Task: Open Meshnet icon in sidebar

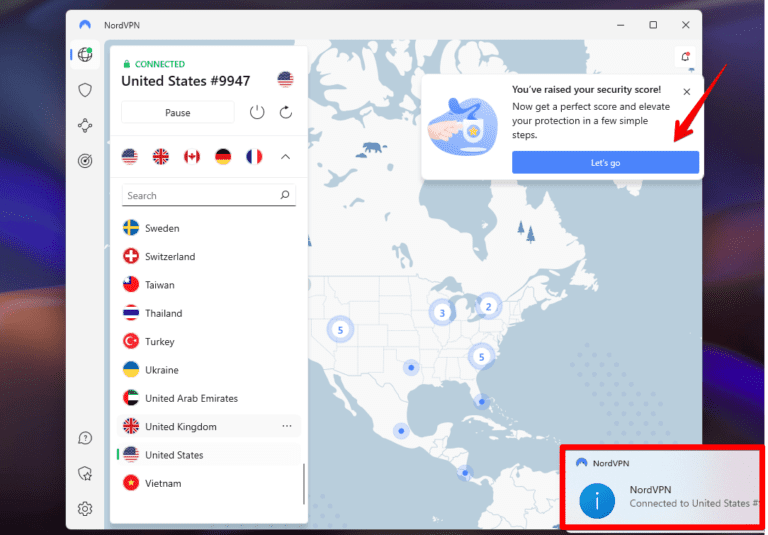Action: pos(85,125)
